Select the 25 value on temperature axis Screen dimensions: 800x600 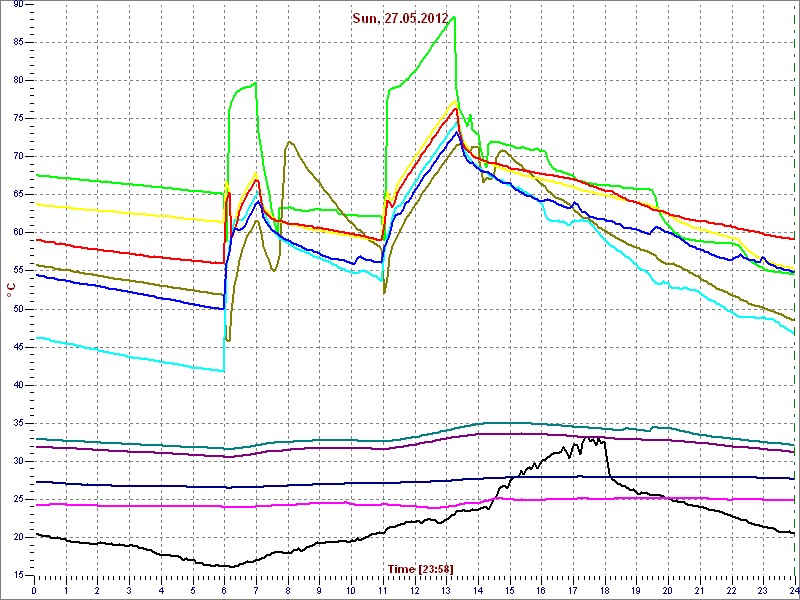(x=18, y=500)
